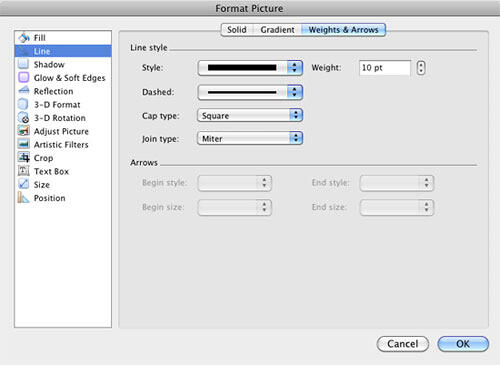Click the Weight stepper arrows
This screenshot has width=500, height=365.
point(421,68)
